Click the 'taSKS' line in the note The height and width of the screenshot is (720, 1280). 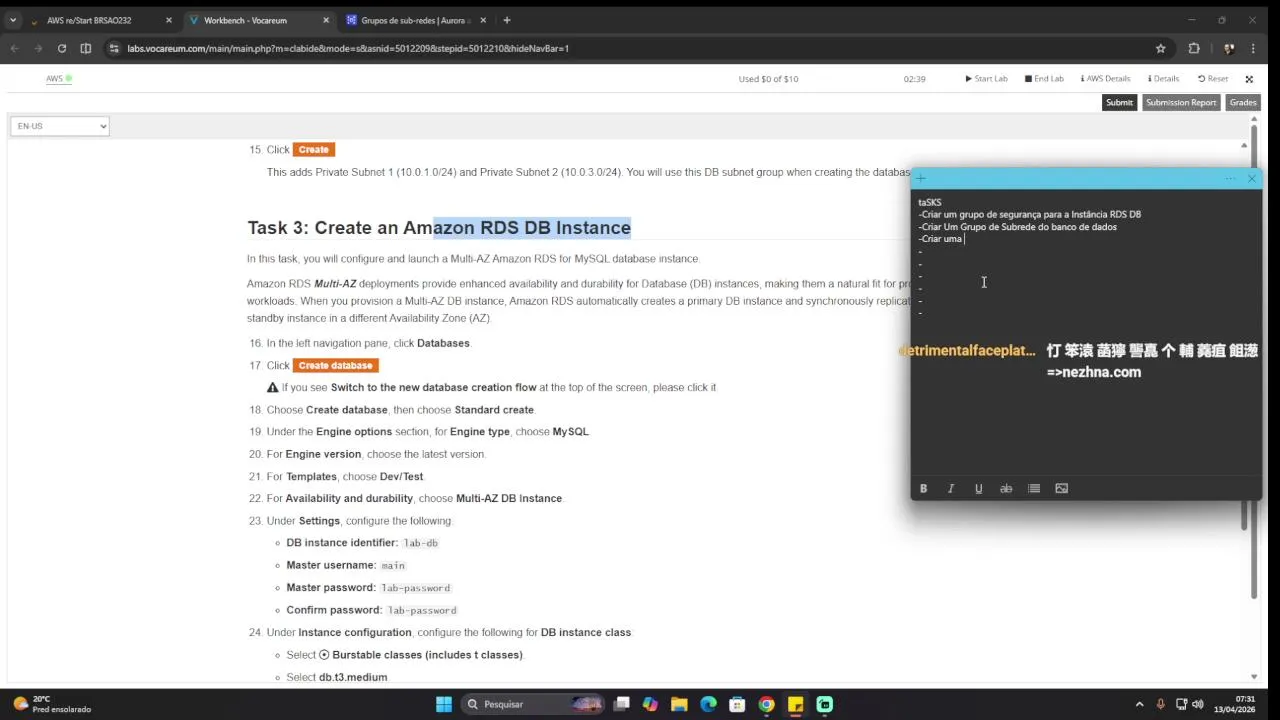coord(930,202)
